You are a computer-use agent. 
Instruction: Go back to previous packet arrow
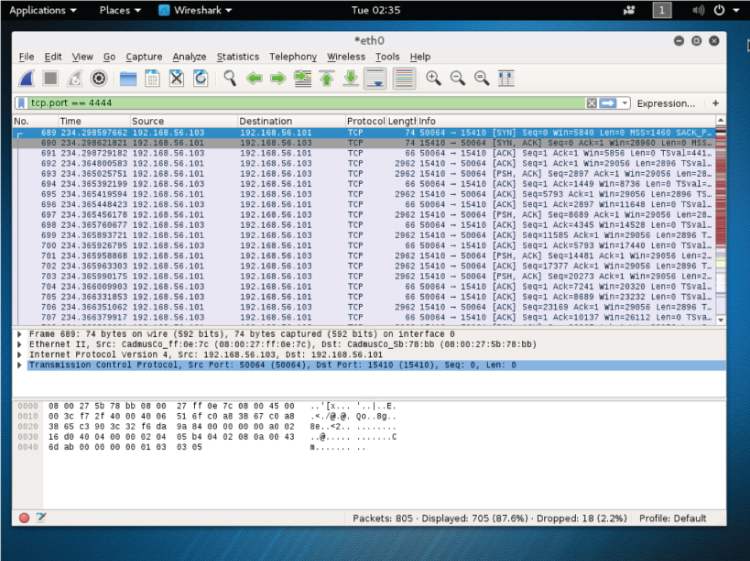(x=254, y=78)
